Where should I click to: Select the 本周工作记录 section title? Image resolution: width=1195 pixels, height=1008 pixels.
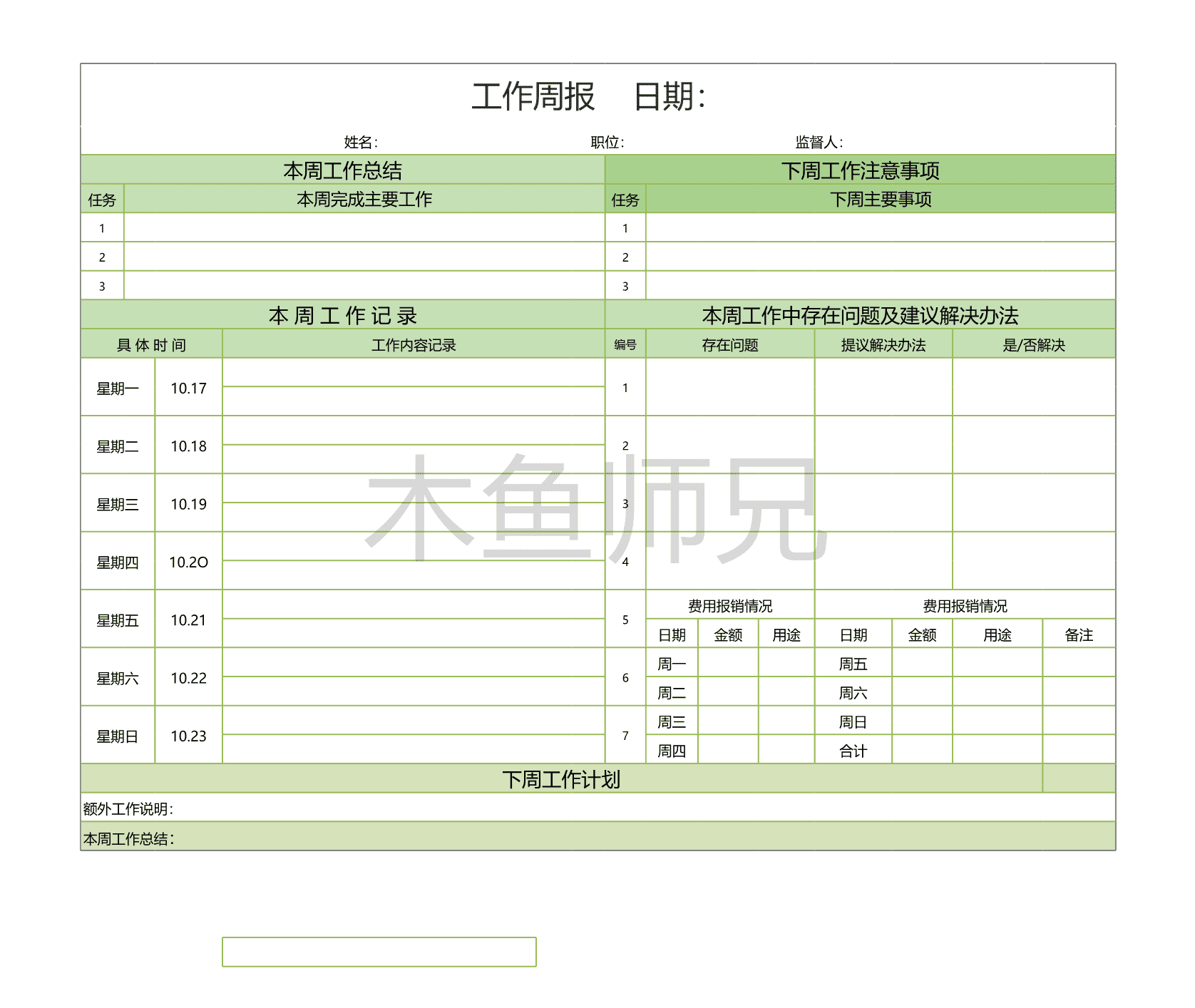(342, 315)
